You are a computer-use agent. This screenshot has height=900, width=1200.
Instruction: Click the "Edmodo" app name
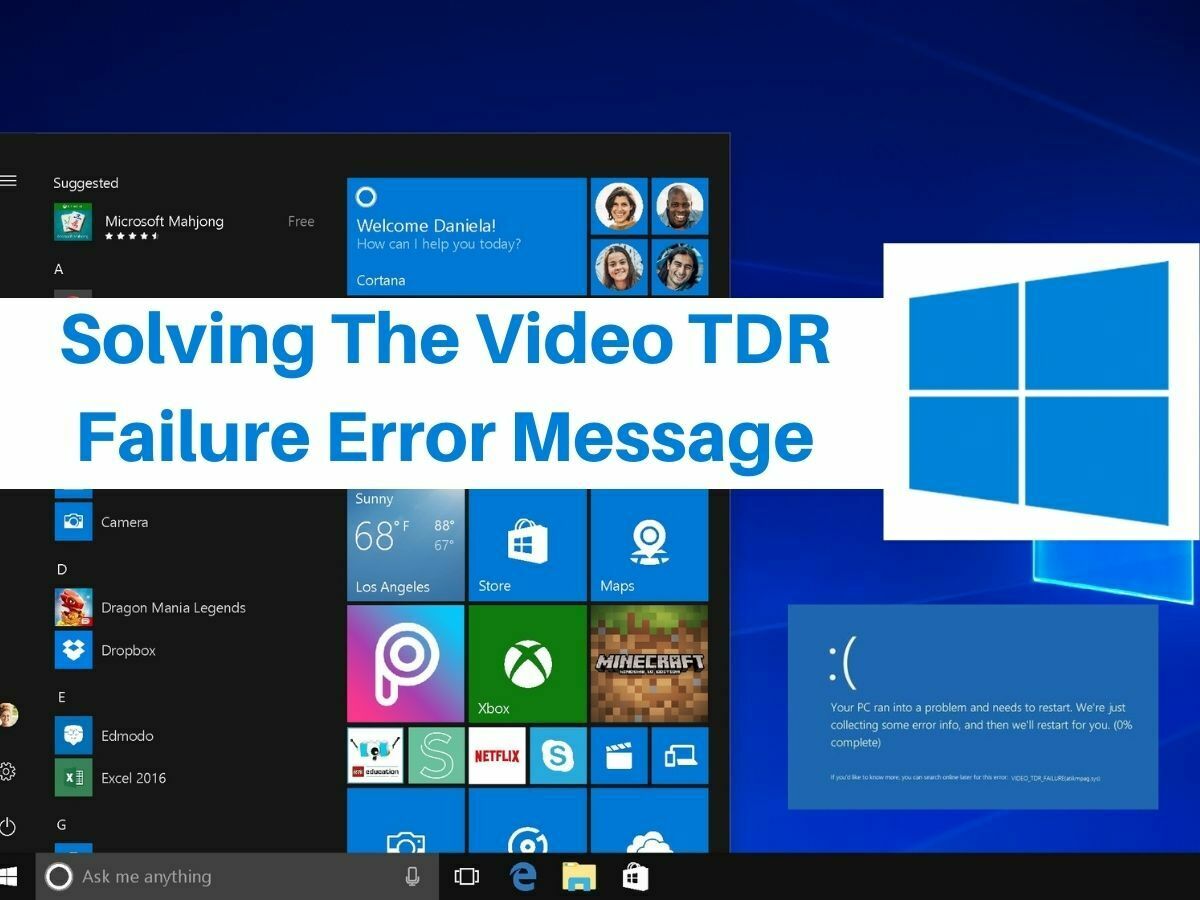click(127, 735)
